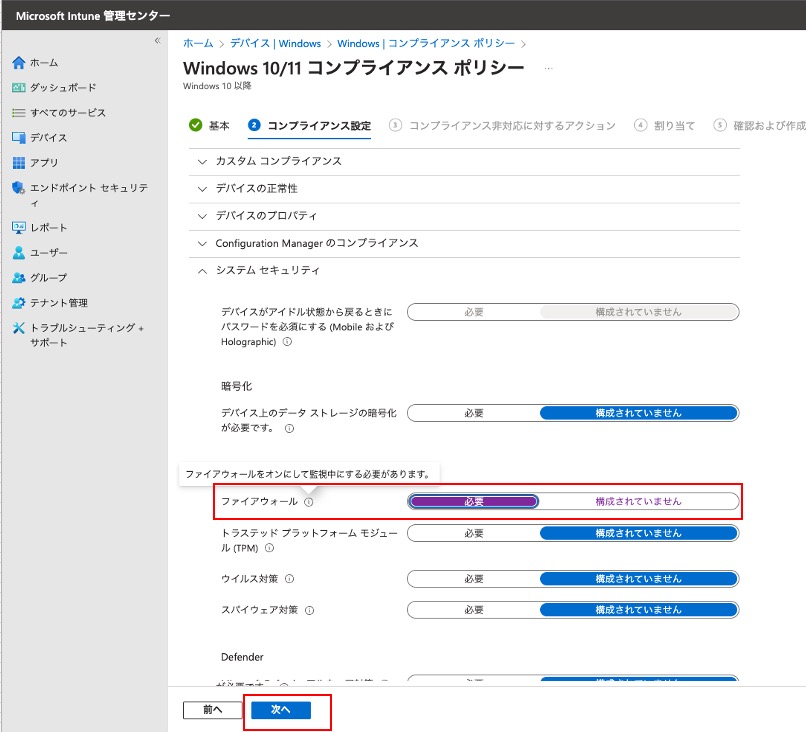Click the 次へ next button

(x=281, y=710)
